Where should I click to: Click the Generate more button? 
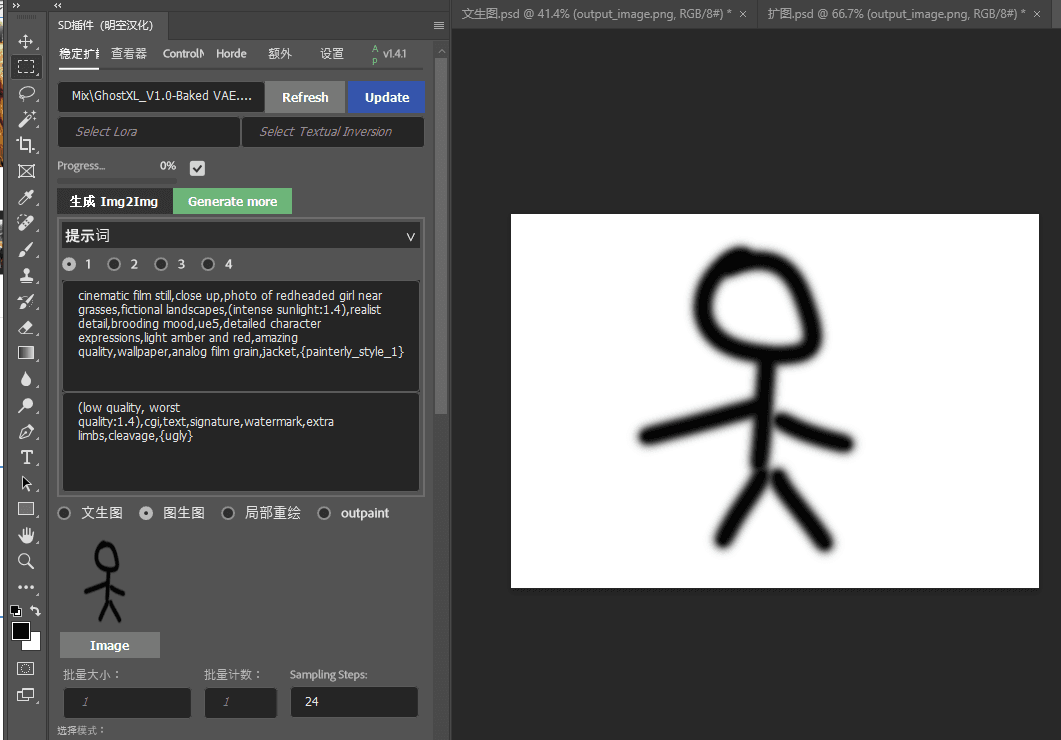click(232, 201)
